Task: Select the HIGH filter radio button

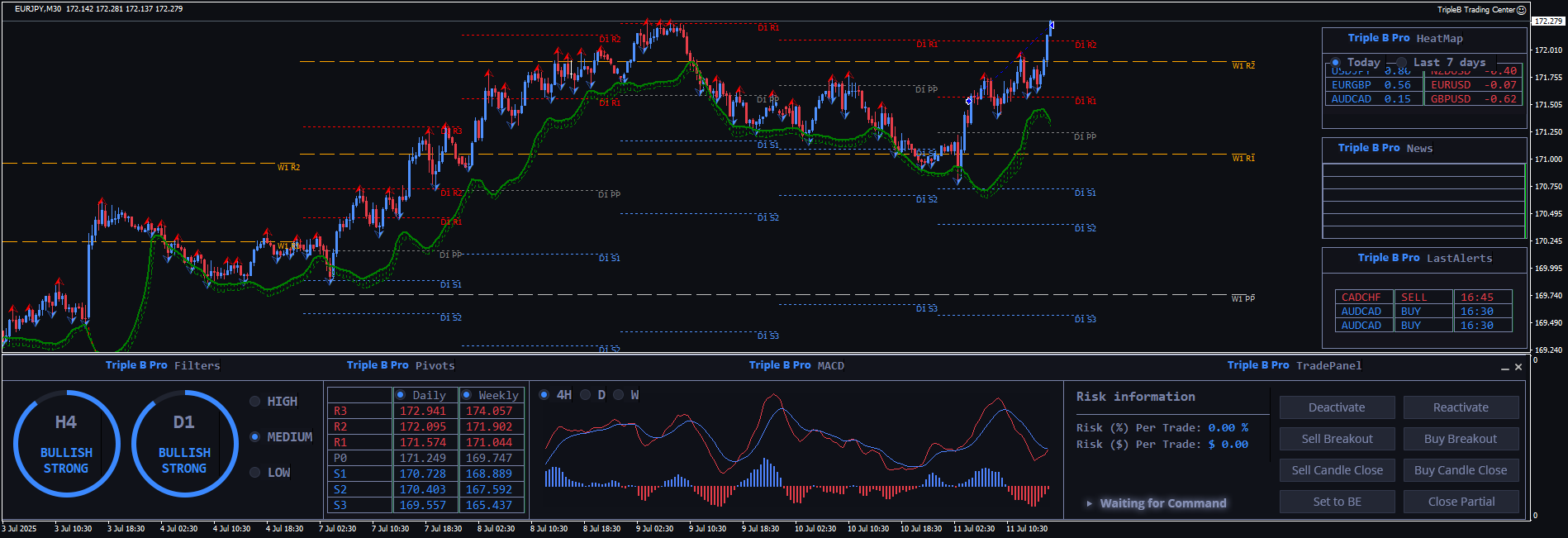Action: point(255,402)
